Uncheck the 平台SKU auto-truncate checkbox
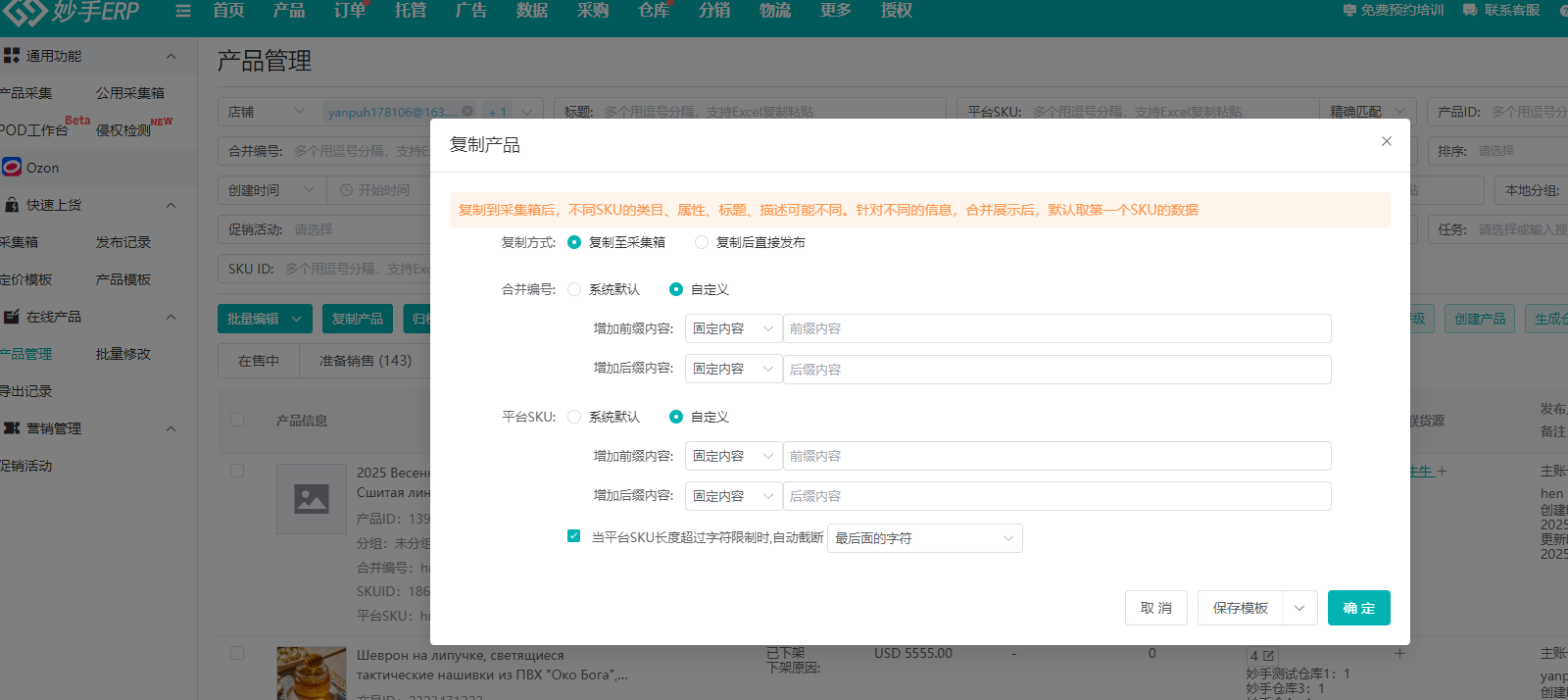 [573, 536]
